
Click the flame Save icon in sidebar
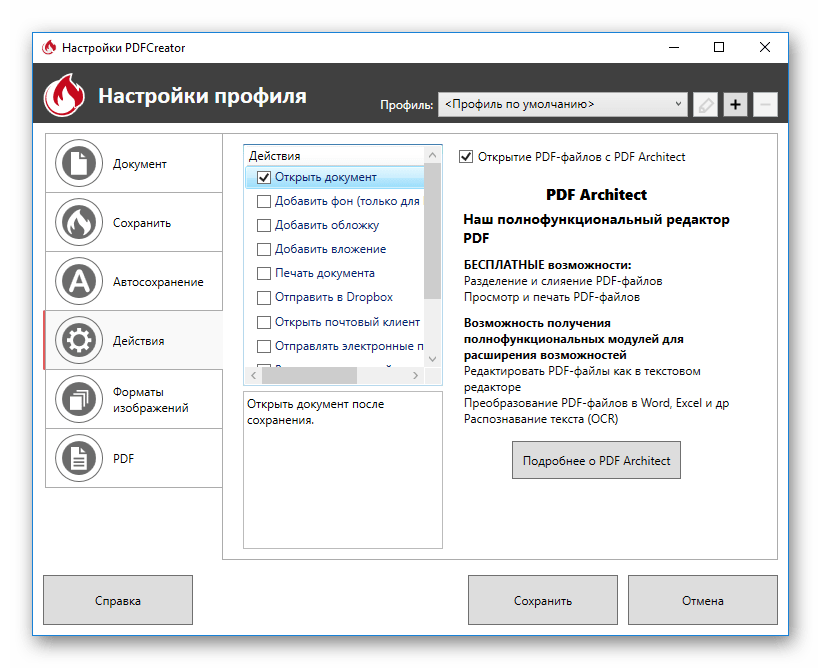click(x=77, y=223)
